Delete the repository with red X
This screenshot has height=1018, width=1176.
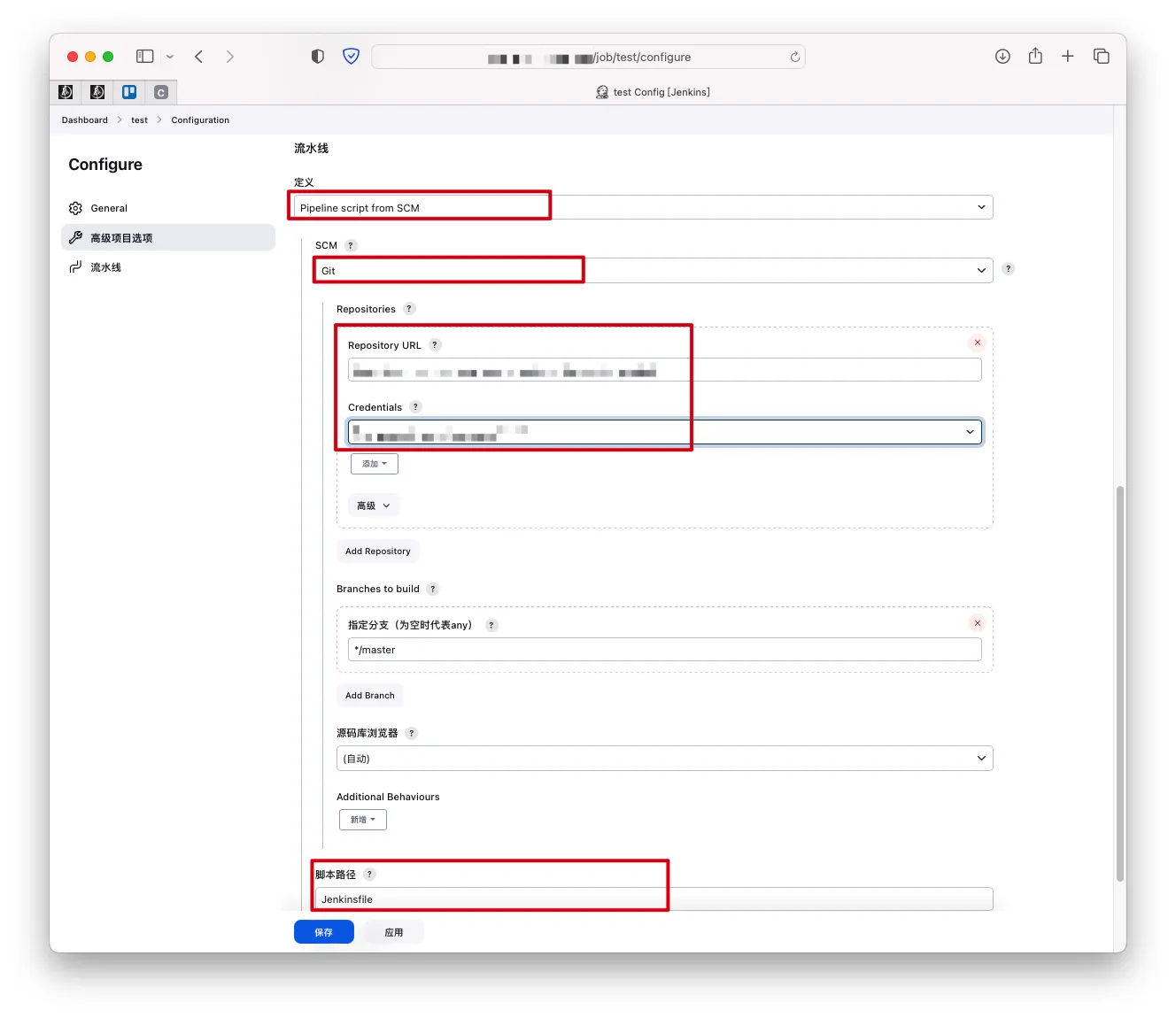click(x=978, y=343)
